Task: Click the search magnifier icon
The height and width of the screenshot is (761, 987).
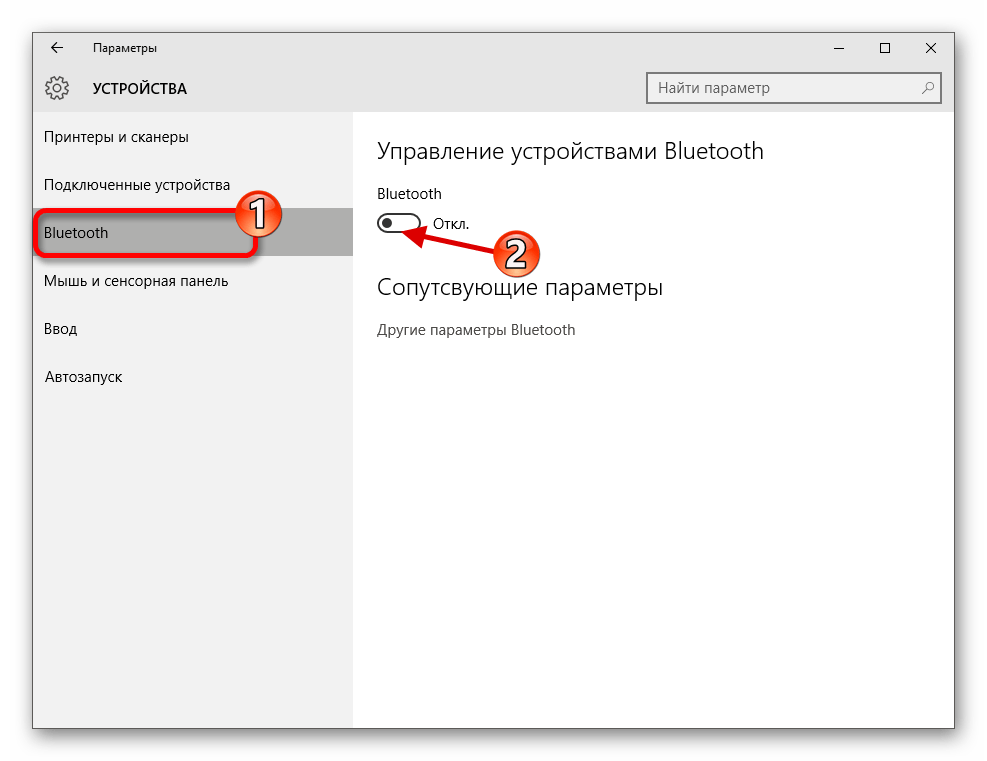Action: 929,88
